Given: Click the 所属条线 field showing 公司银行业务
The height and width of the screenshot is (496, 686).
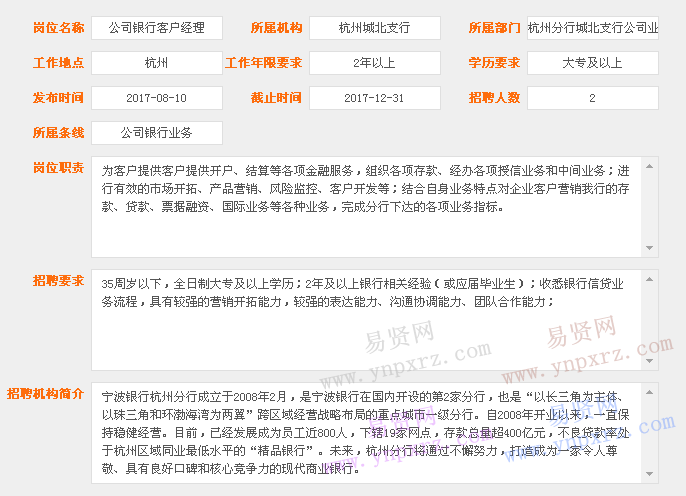Looking at the screenshot, I should click(156, 133).
